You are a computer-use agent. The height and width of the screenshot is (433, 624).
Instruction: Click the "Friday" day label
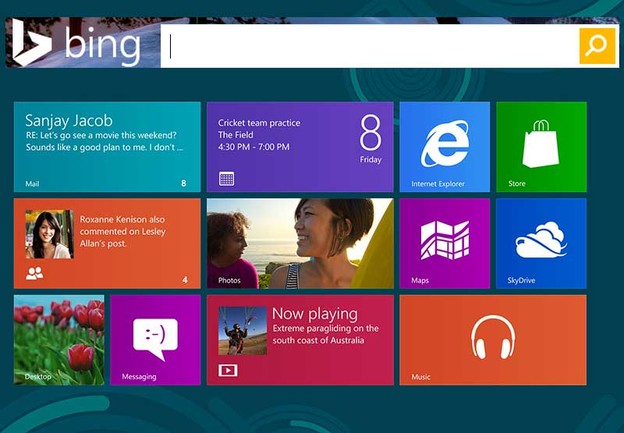[x=371, y=160]
